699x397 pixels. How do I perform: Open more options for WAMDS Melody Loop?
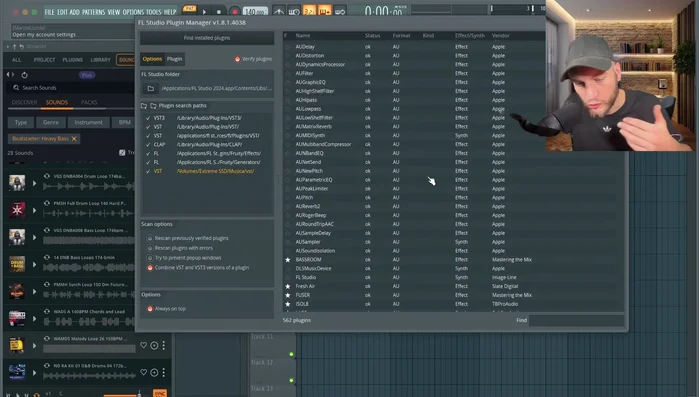pyautogui.click(x=164, y=345)
